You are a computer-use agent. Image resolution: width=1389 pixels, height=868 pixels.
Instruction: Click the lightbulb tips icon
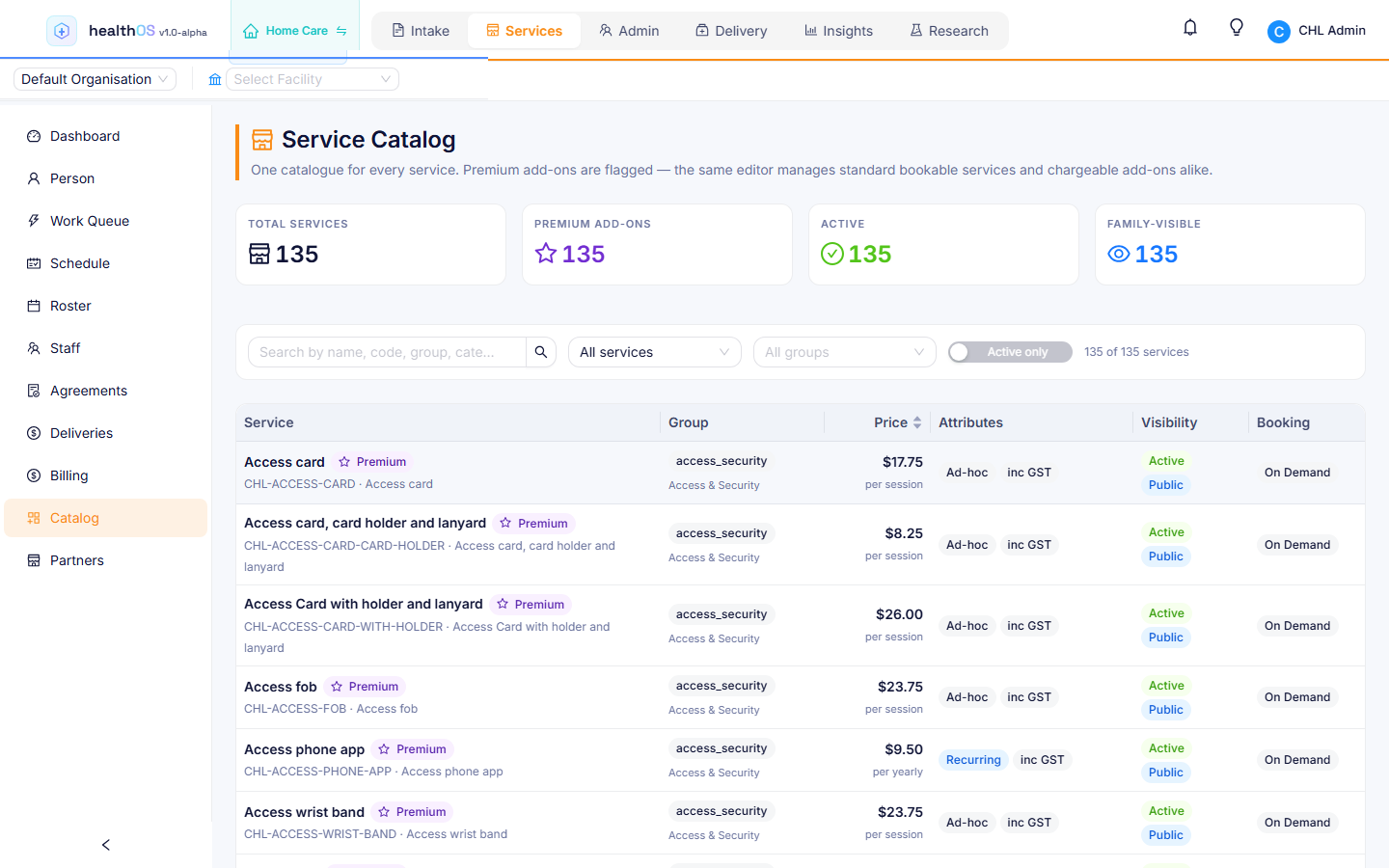pyautogui.click(x=1237, y=28)
